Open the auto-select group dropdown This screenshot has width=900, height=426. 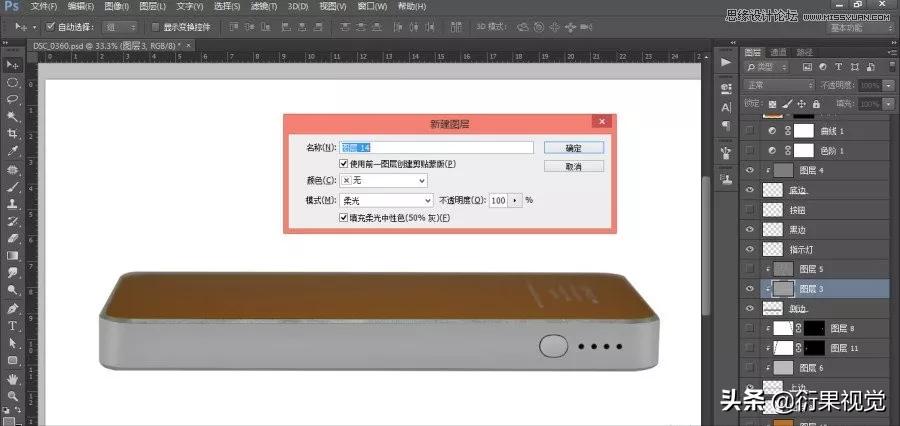pos(120,27)
